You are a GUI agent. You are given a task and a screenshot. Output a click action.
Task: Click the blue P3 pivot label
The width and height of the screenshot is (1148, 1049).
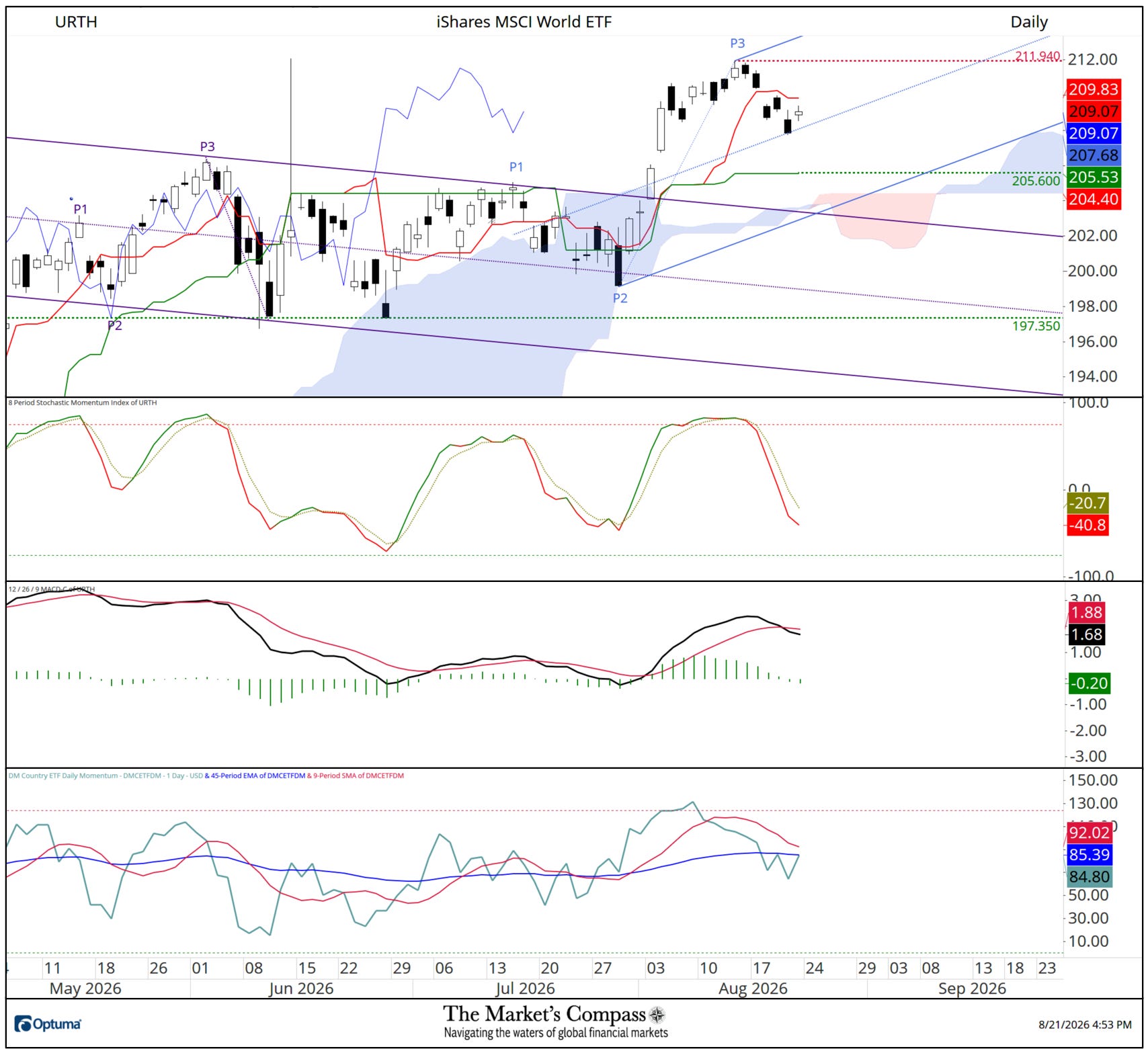[737, 43]
